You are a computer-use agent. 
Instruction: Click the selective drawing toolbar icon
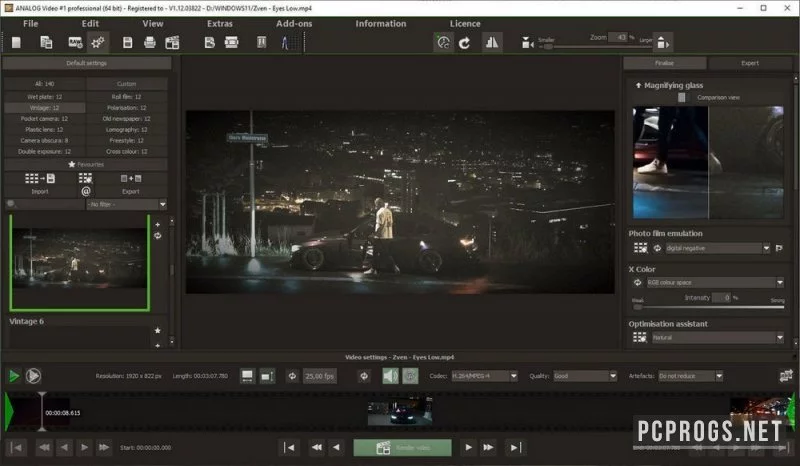coord(261,42)
